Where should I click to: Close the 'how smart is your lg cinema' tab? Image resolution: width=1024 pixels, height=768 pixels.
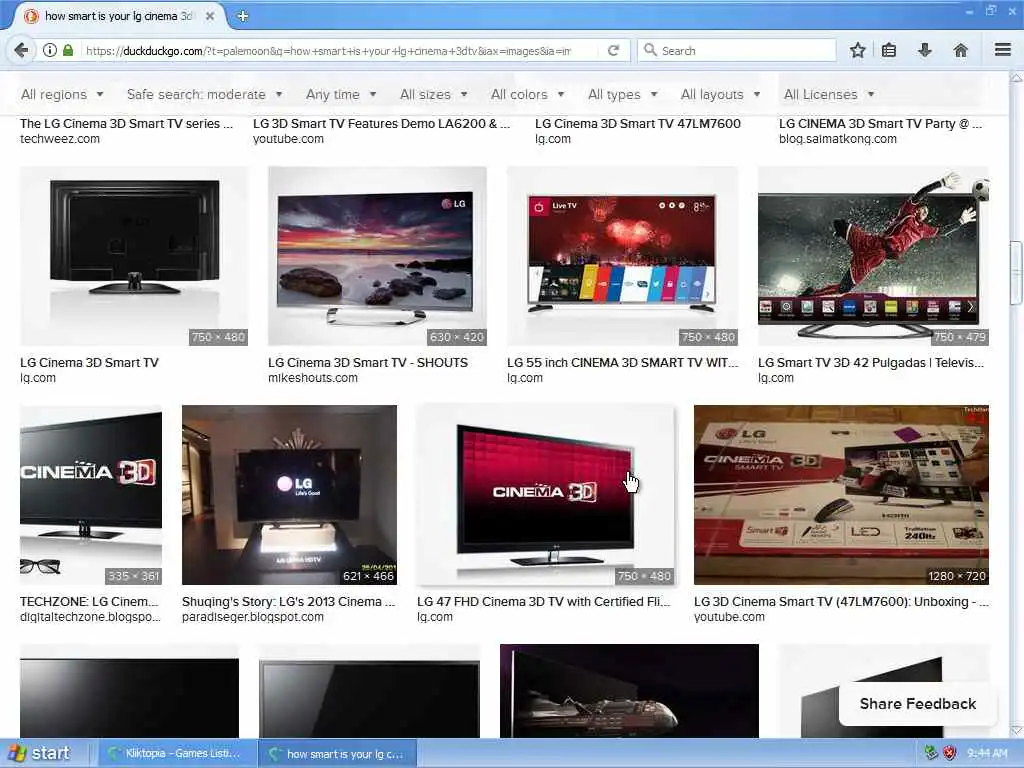[210, 16]
